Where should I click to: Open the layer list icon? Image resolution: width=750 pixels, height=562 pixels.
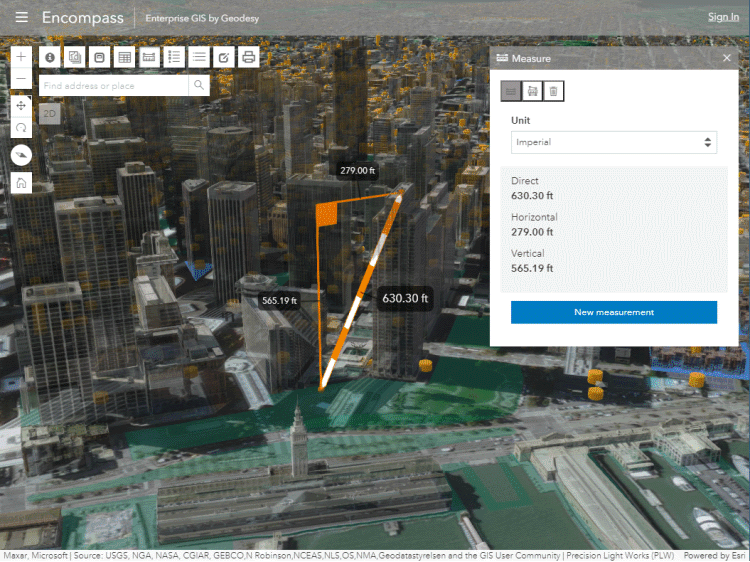tap(199, 57)
